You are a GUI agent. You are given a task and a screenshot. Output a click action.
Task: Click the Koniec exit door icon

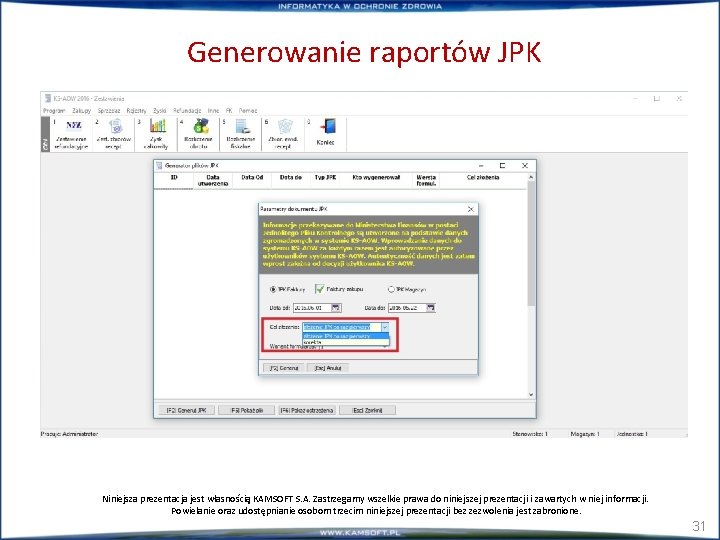pos(328,126)
